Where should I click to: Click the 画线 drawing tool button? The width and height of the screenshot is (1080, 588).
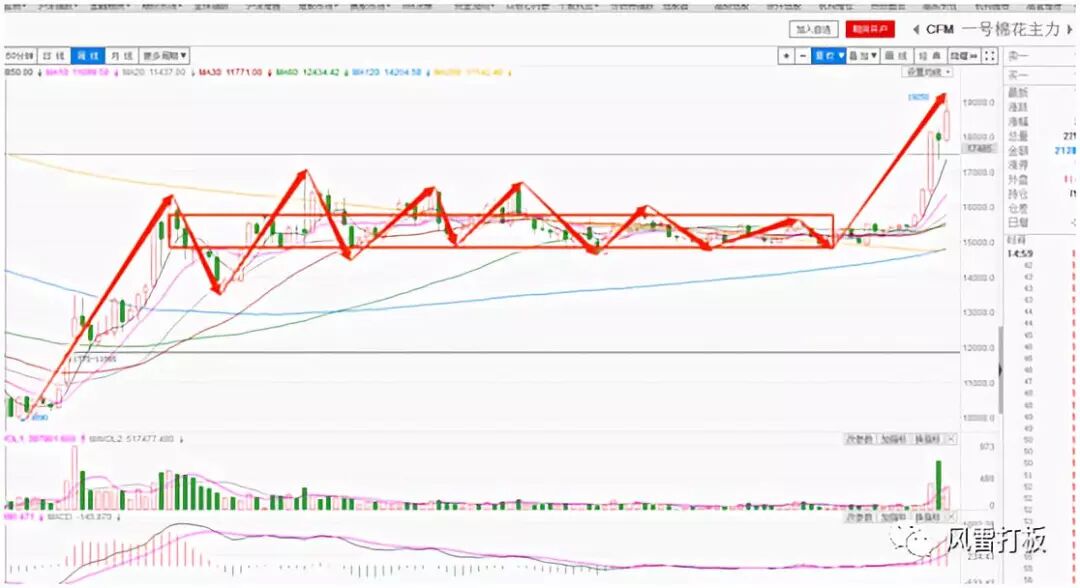(897, 56)
